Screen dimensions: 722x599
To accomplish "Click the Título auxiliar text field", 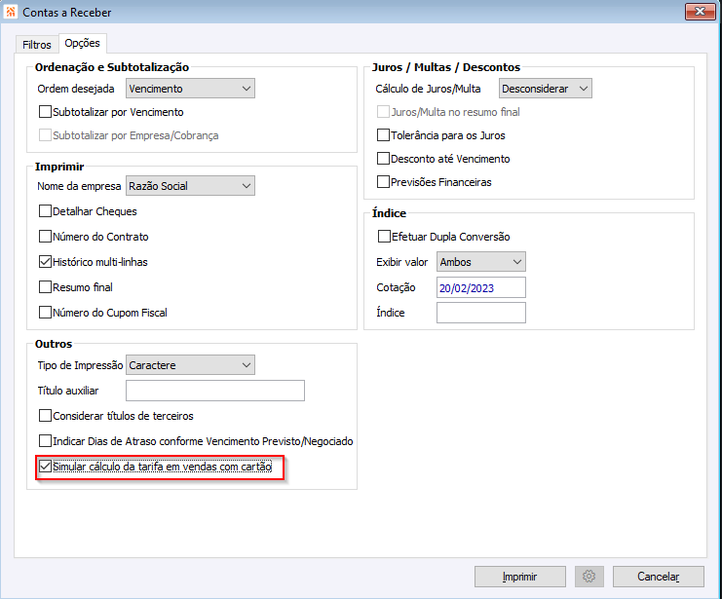I will pyautogui.click(x=215, y=390).
